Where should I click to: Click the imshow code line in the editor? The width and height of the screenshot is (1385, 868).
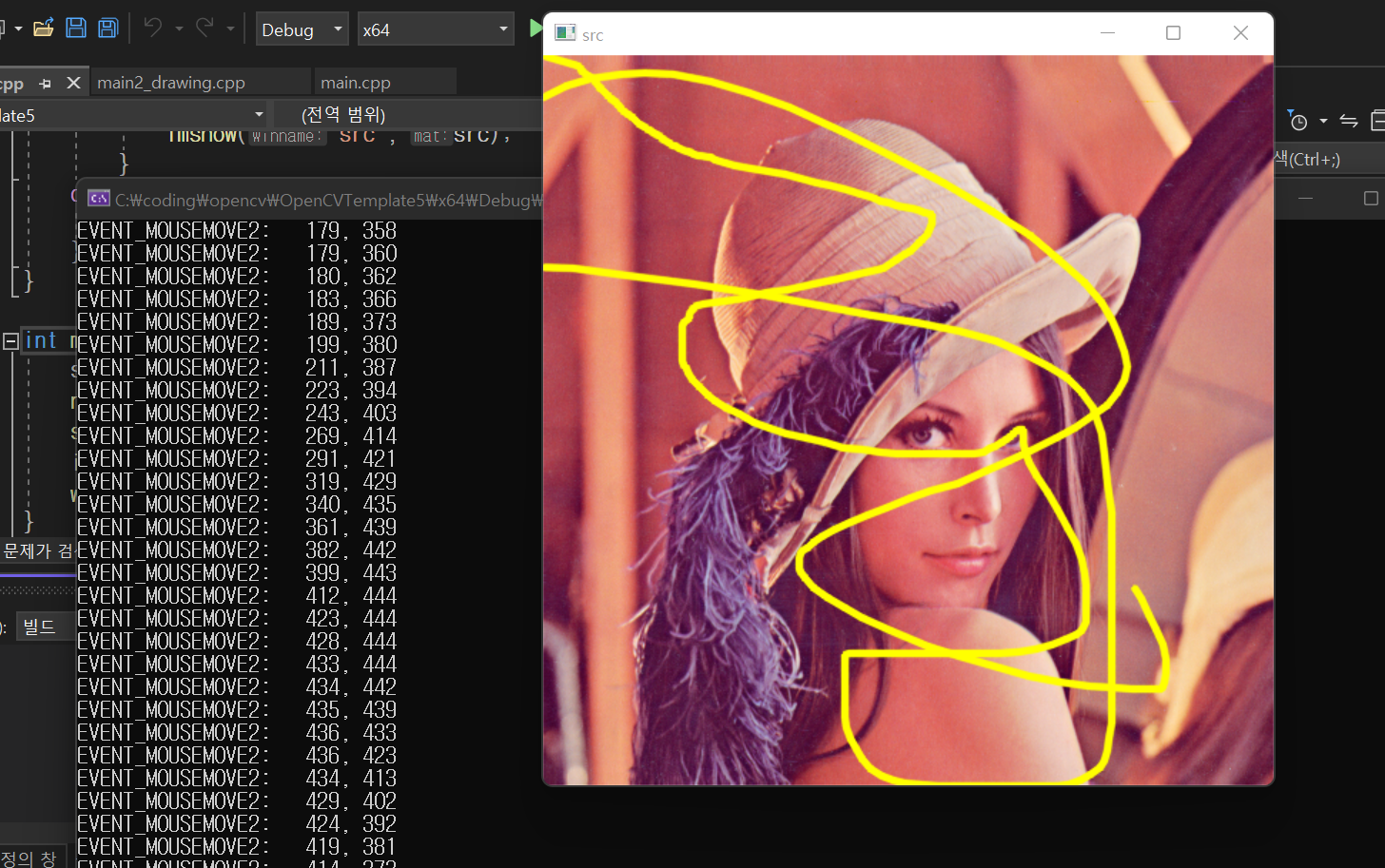339,135
